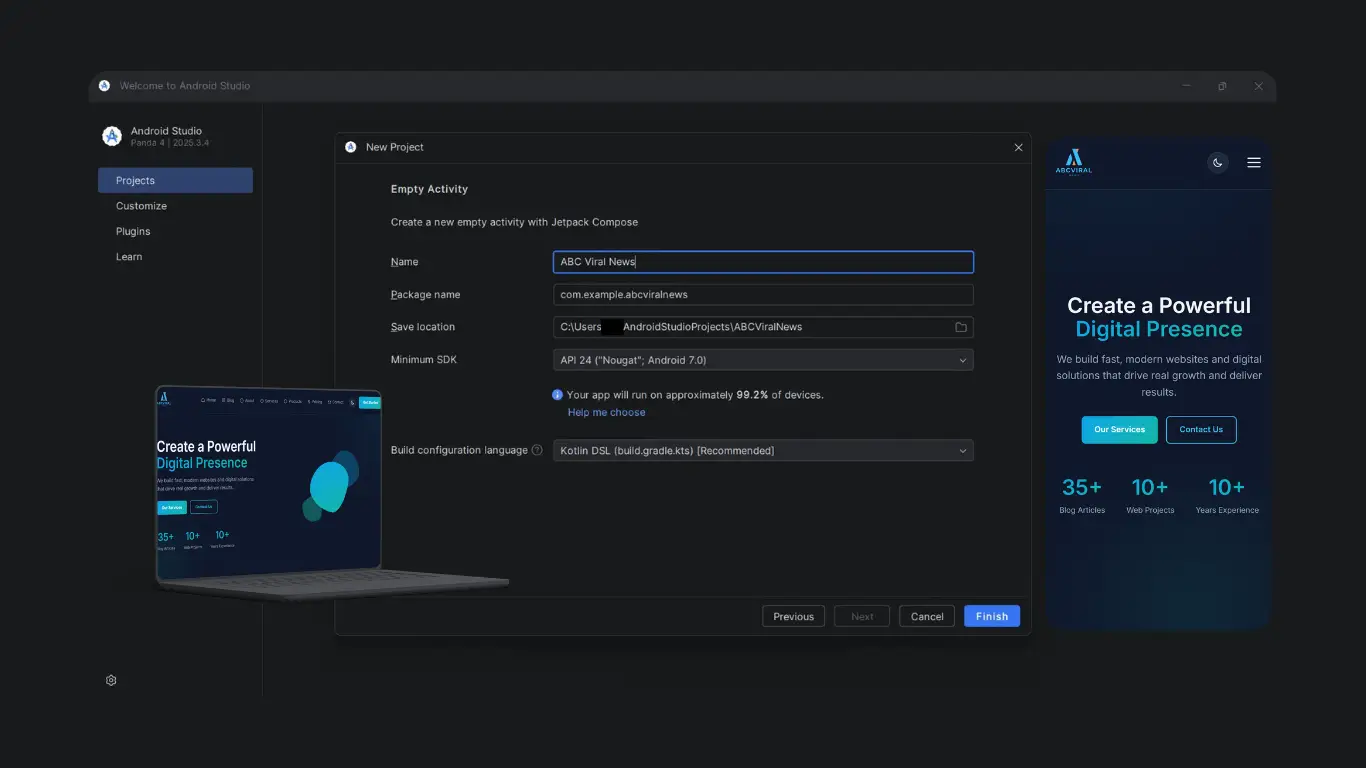Click the help icon beside Build configuration language
Viewport: 1366px width, 768px height.
(537, 450)
